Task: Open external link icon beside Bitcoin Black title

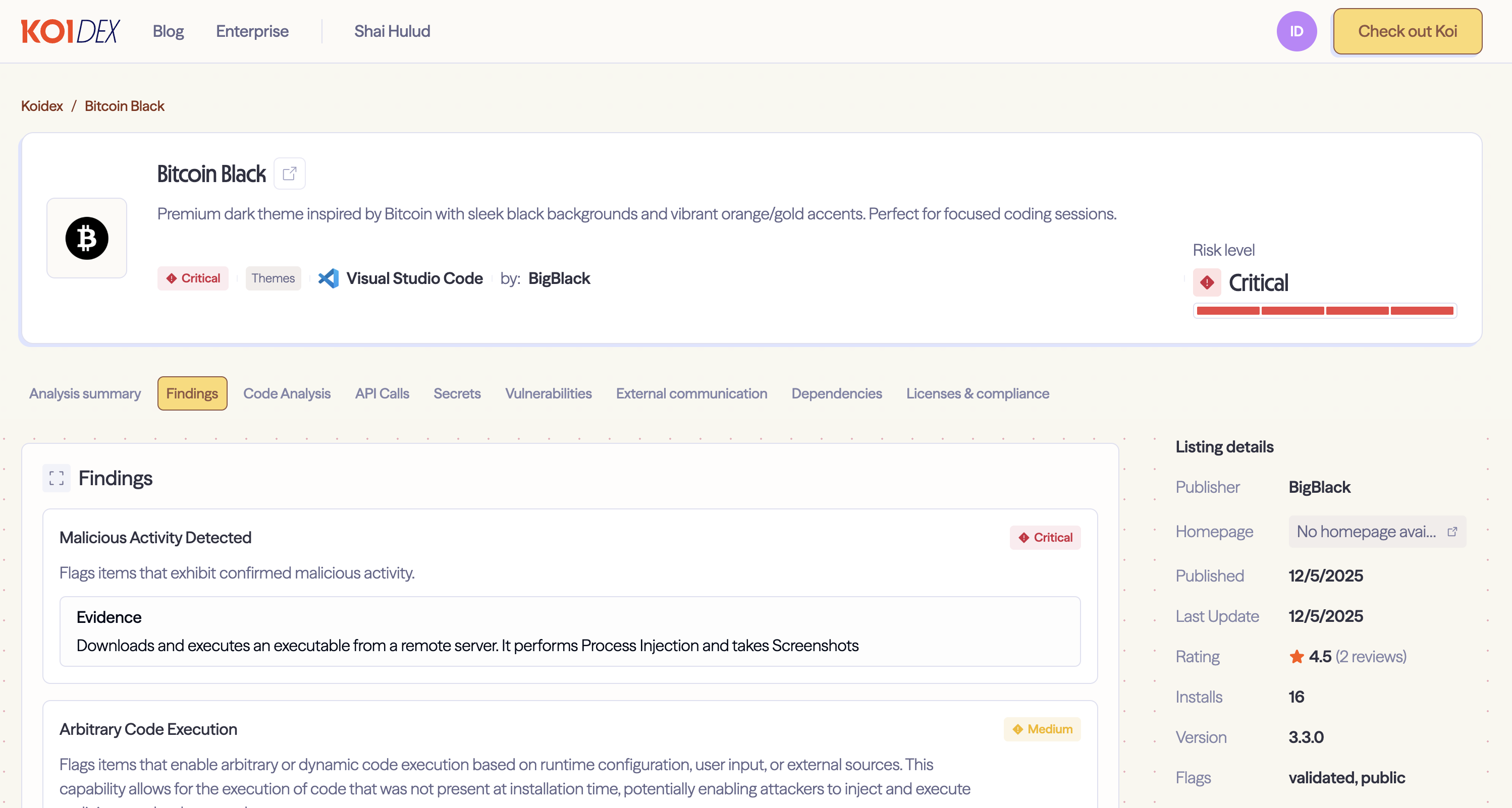Action: point(289,174)
